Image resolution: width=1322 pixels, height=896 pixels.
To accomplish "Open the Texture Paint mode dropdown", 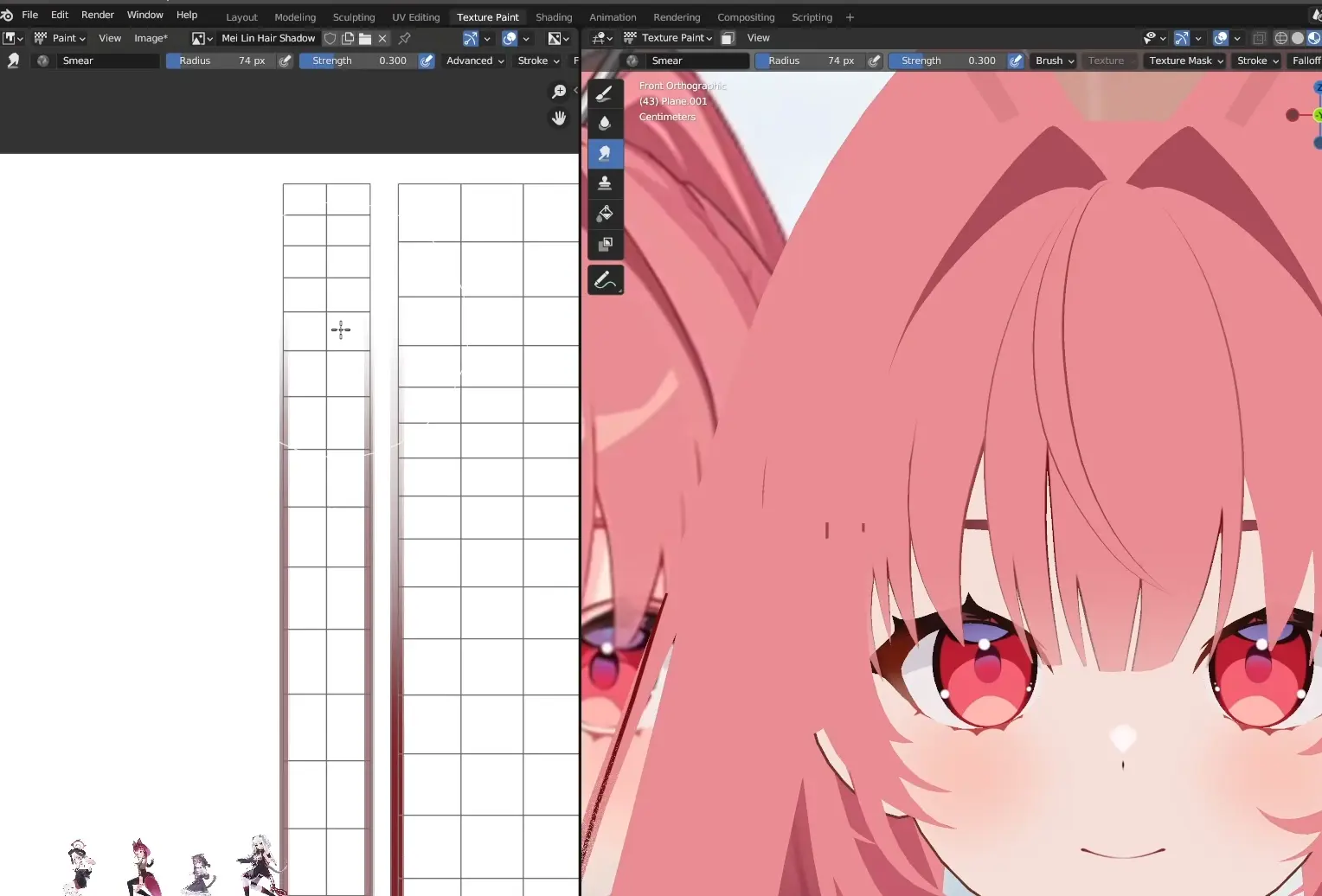I will (x=676, y=38).
